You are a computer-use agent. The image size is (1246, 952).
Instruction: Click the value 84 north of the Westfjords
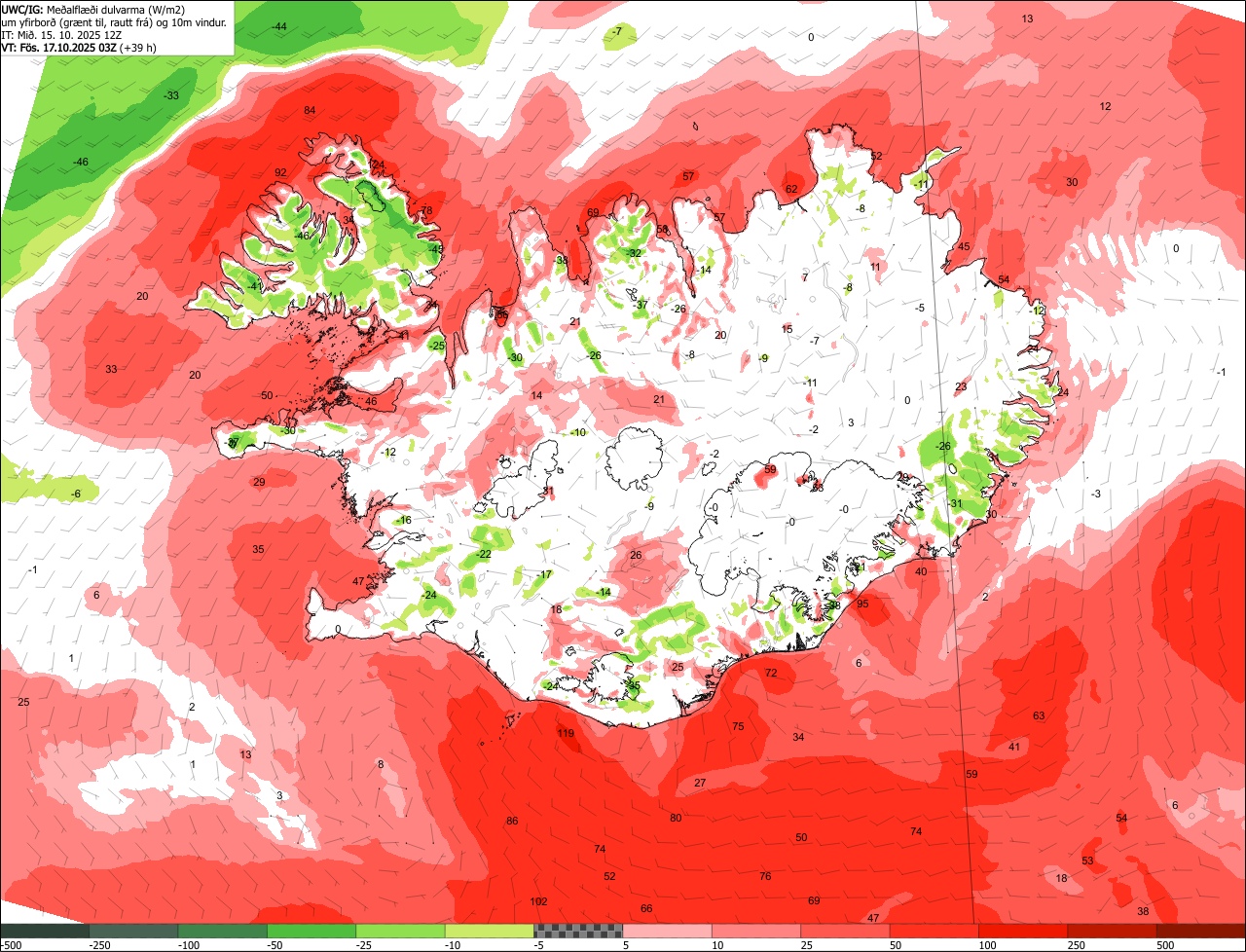click(x=311, y=110)
